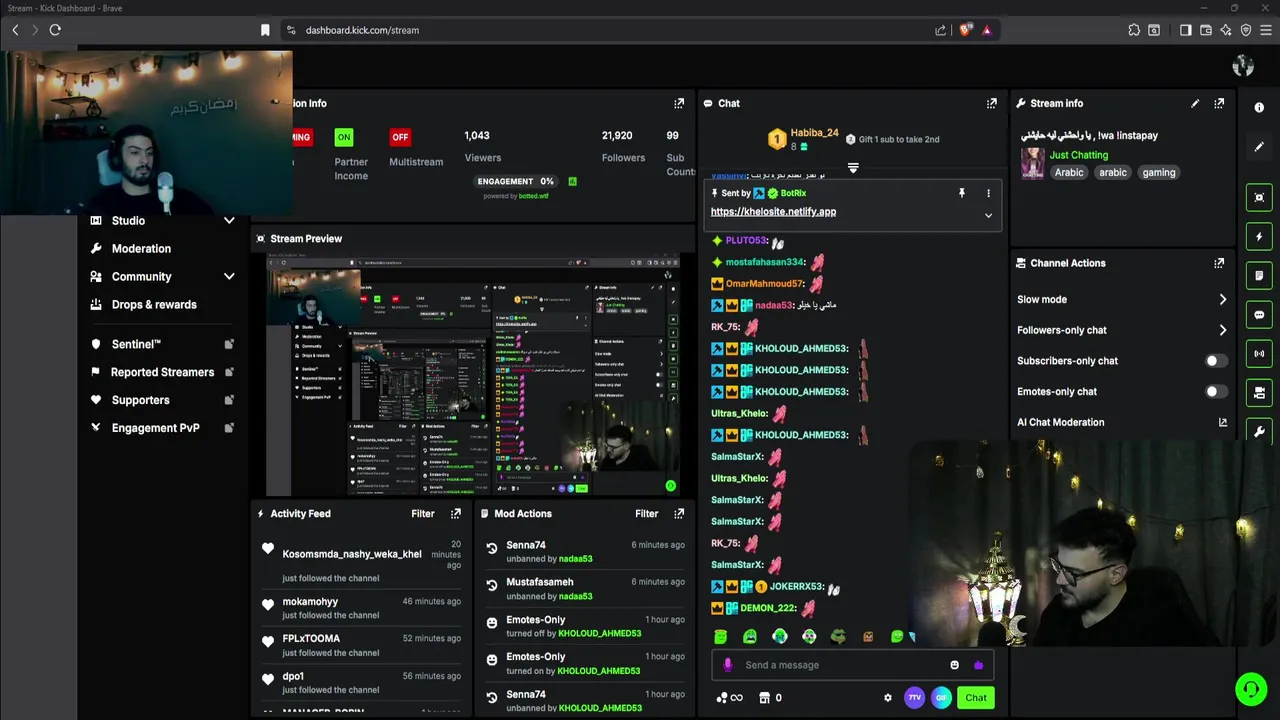This screenshot has width=1280, height=720.
Task: Click the microphone icon in the message box
Action: pos(727,665)
